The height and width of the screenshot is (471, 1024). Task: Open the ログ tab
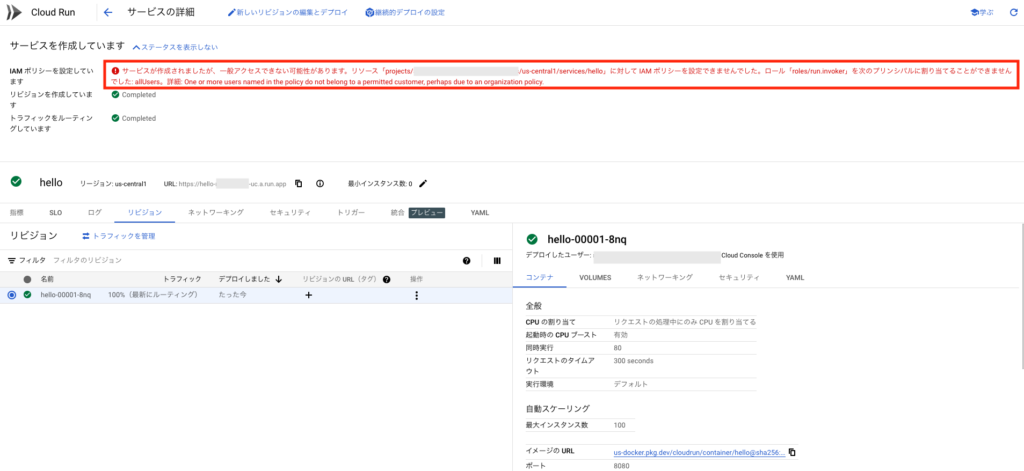[x=95, y=213]
